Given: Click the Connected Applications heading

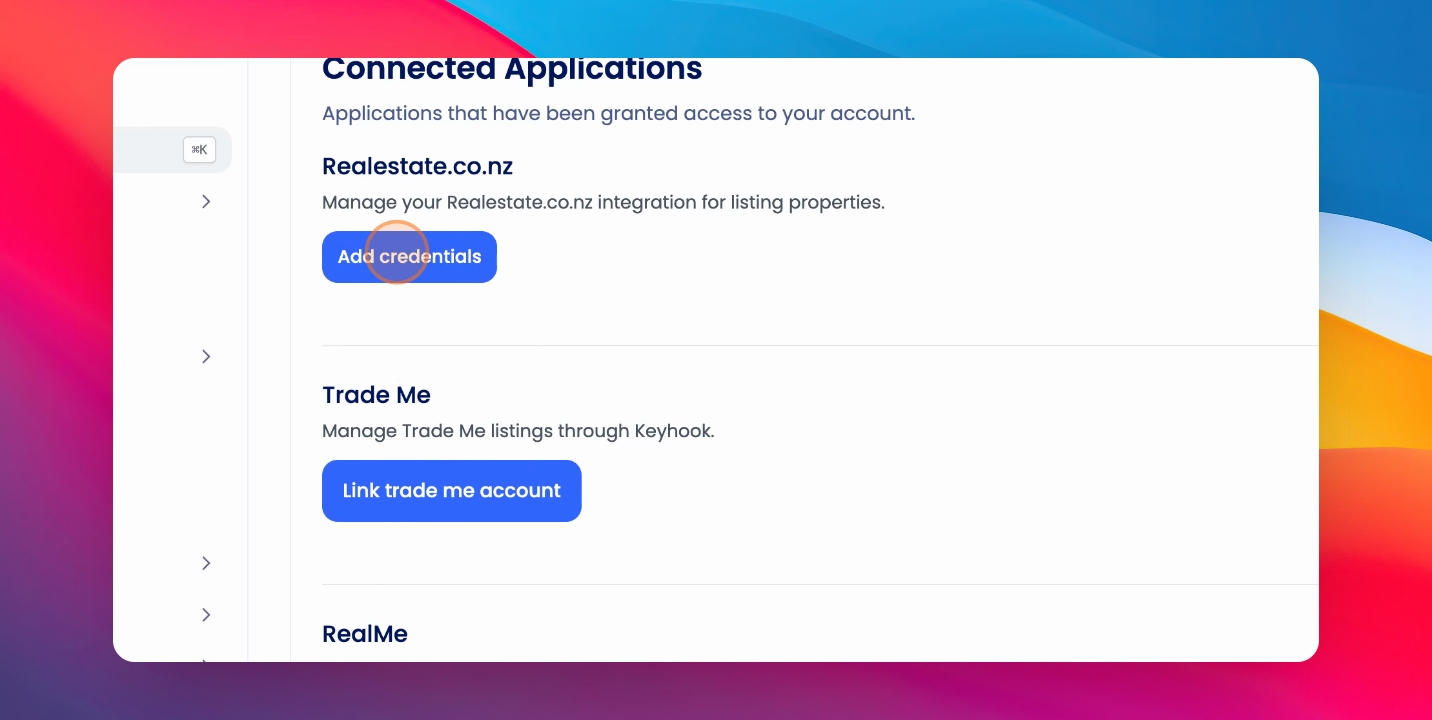Looking at the screenshot, I should (512, 69).
